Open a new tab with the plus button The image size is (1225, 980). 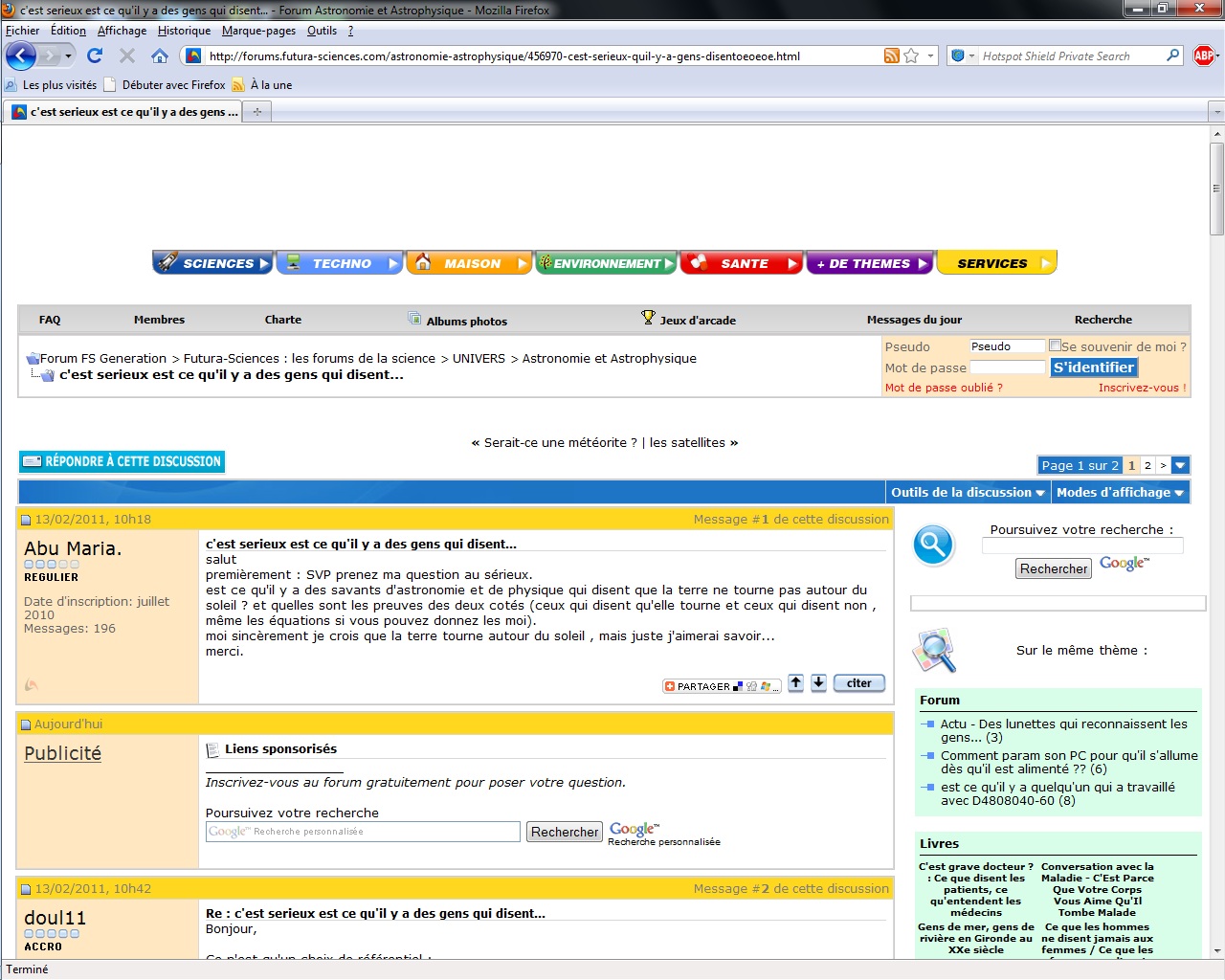point(256,112)
